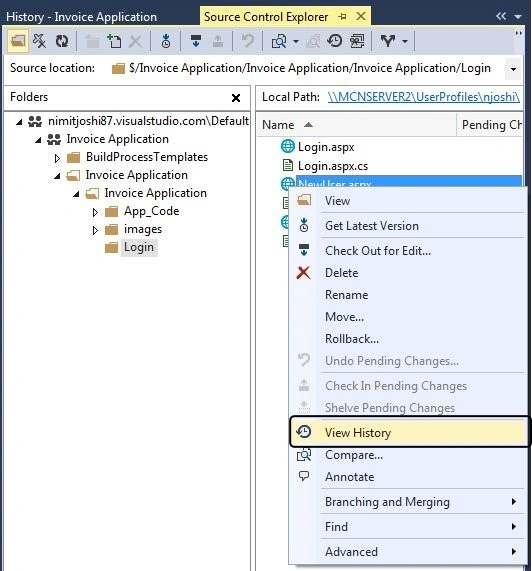The height and width of the screenshot is (571, 532).
Task: Switch to History - Invoice Application tab
Action: tap(81, 17)
